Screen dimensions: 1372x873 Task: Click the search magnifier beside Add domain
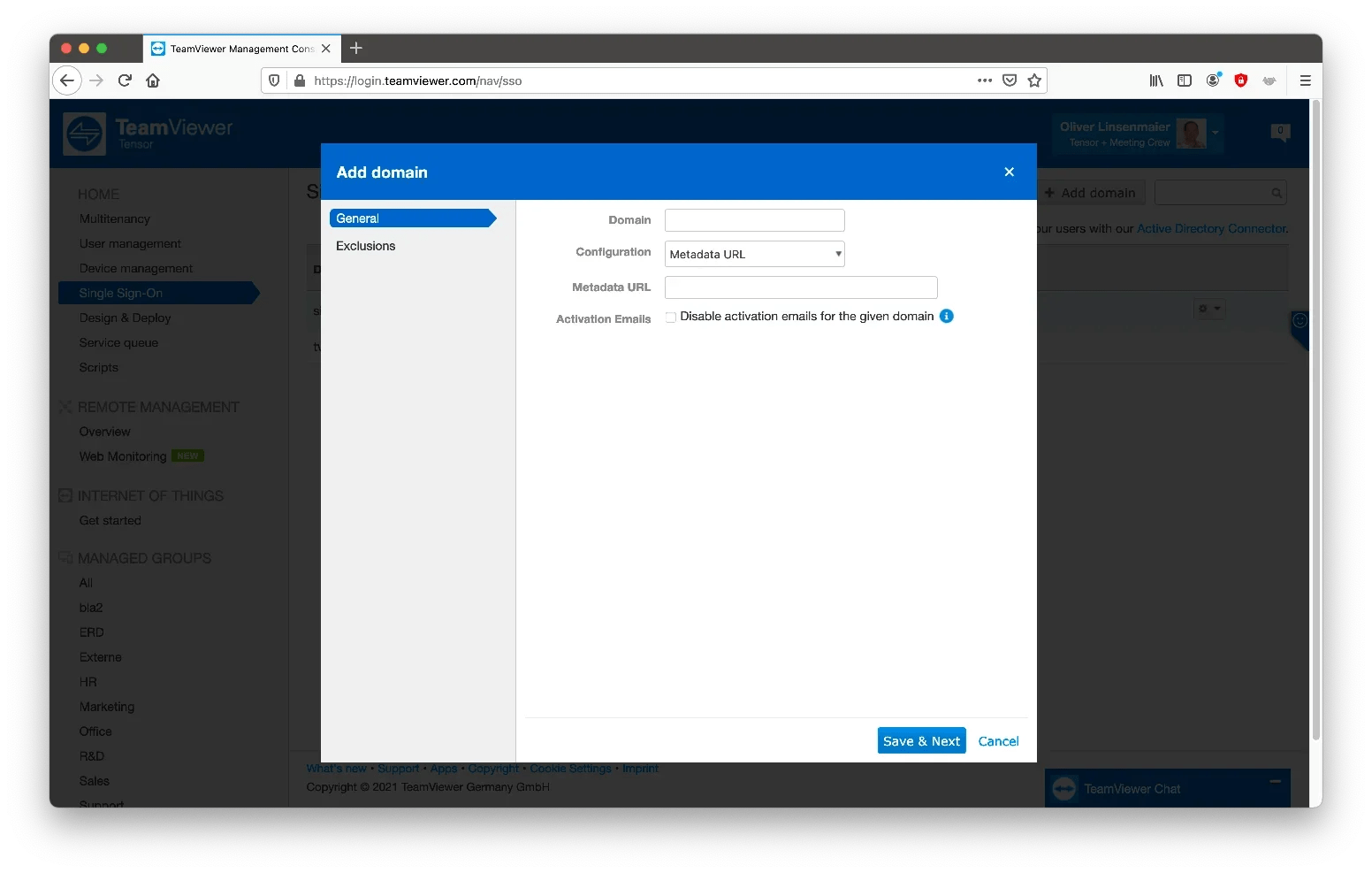1276,192
